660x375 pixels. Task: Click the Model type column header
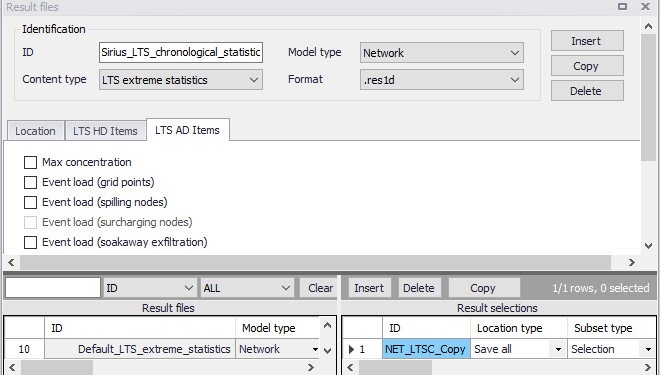(x=278, y=328)
